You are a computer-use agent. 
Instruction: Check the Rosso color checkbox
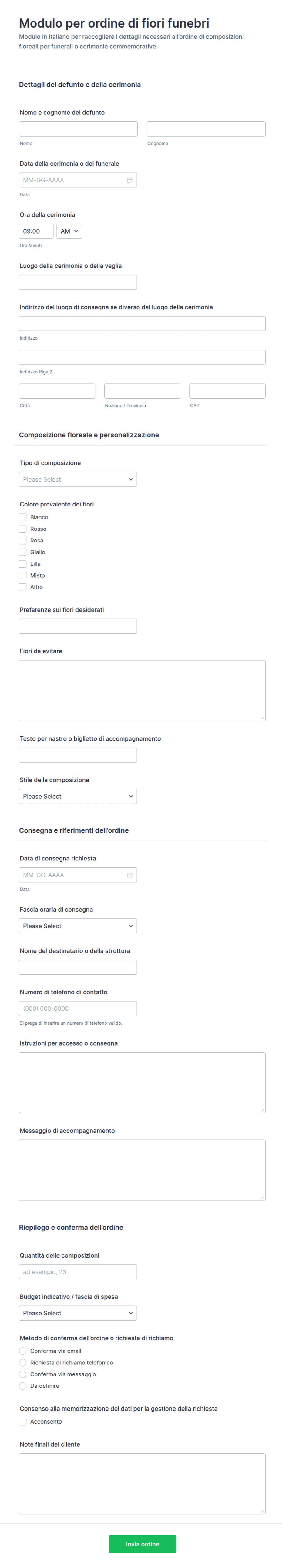(22, 529)
